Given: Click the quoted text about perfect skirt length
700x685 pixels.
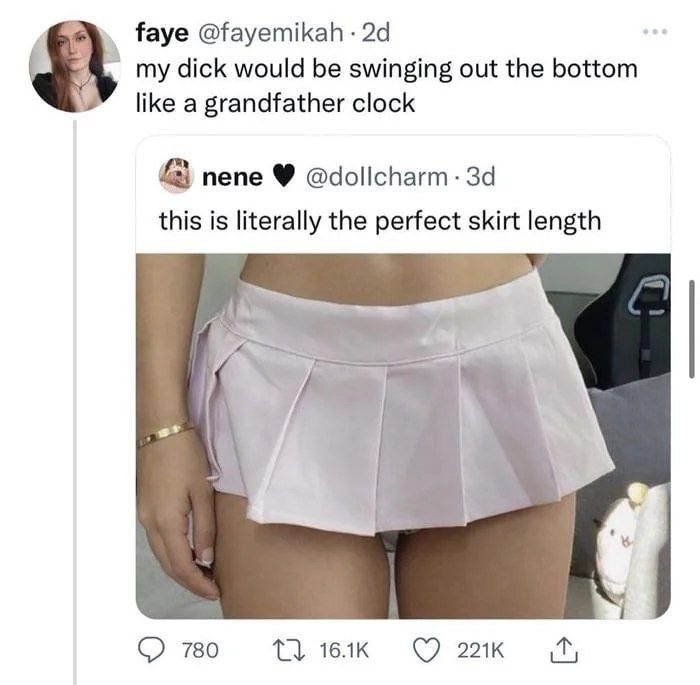Looking at the screenshot, I should (x=380, y=221).
